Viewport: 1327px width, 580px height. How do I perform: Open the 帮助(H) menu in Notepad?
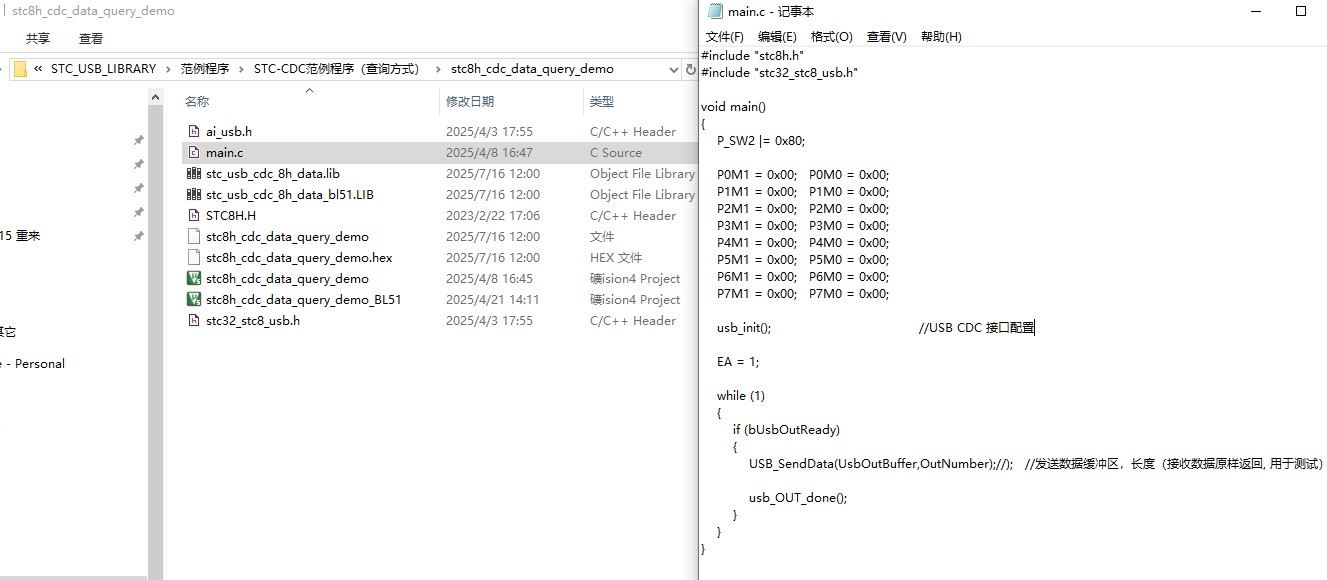941,36
